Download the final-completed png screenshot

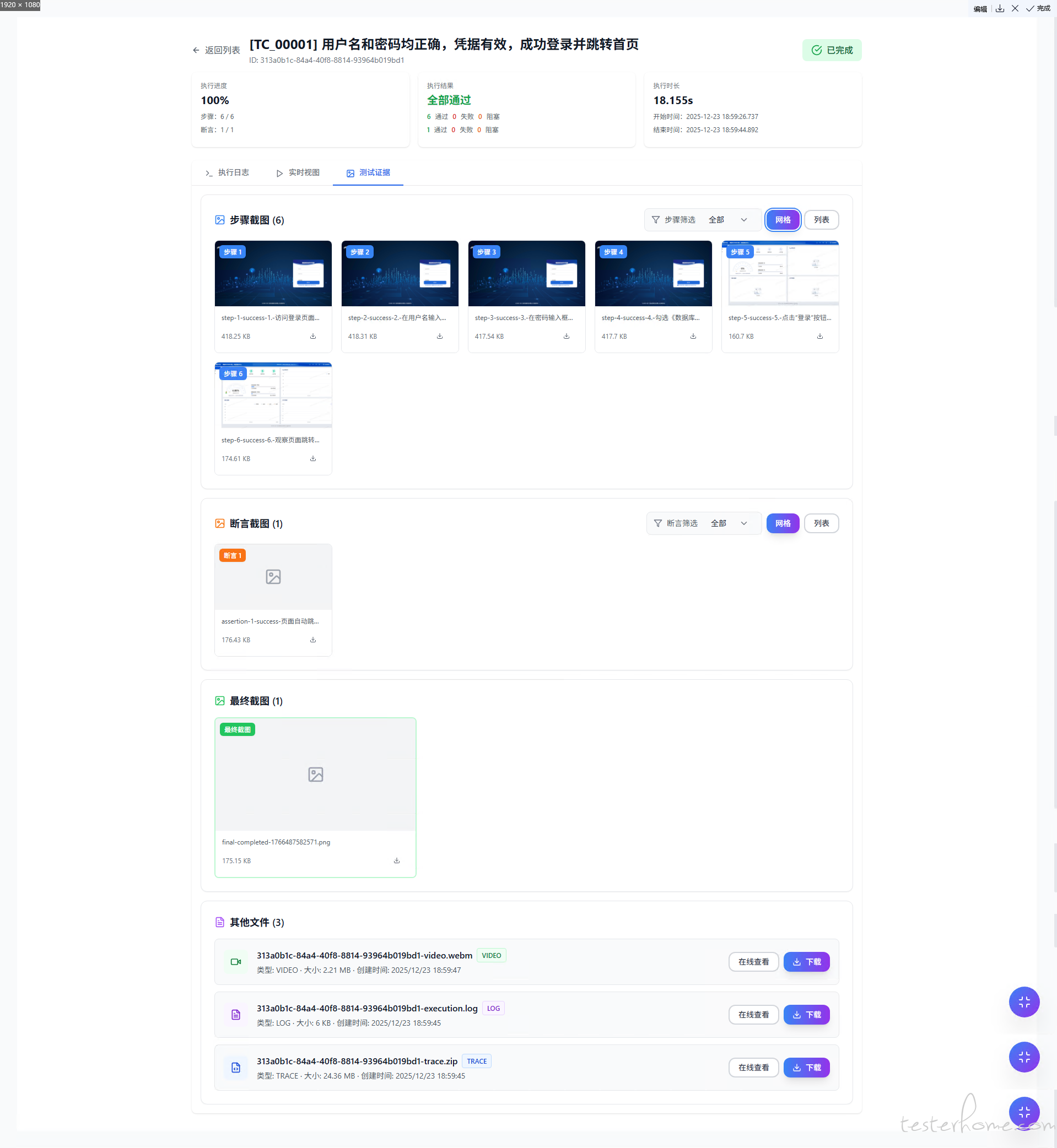pos(396,860)
